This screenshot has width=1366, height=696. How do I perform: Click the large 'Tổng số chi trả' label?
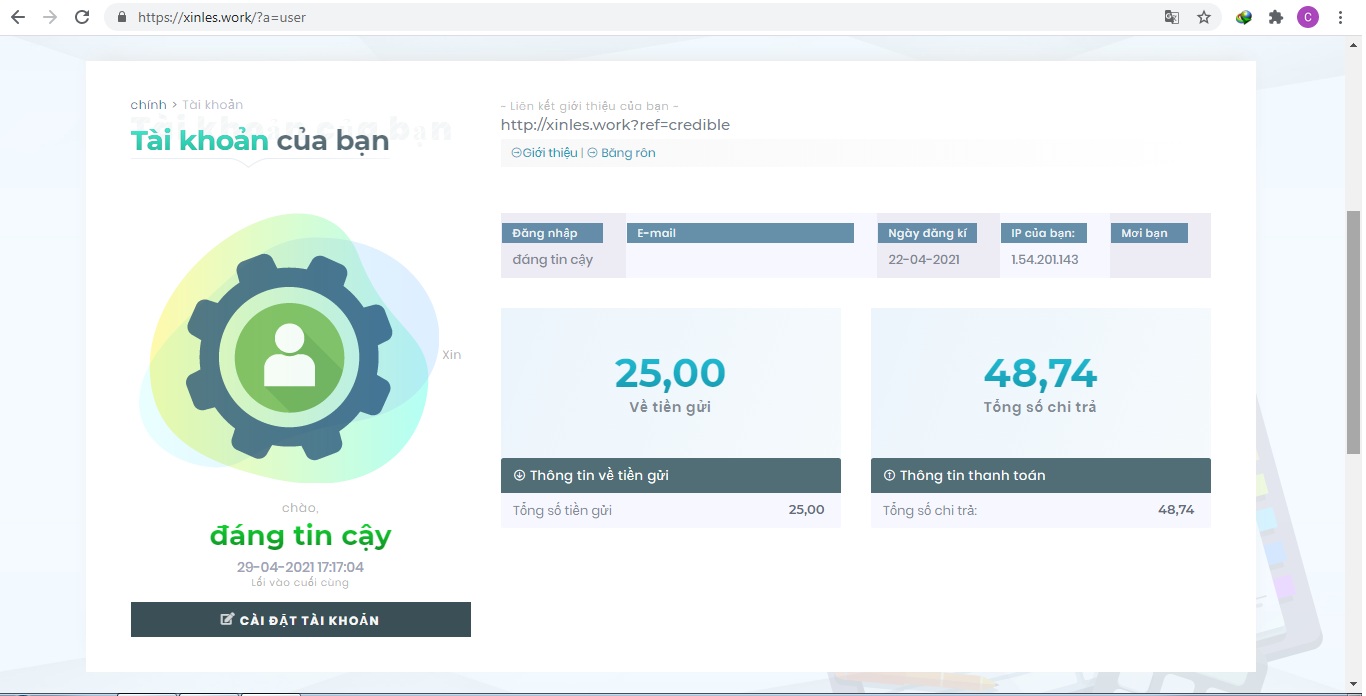pyautogui.click(x=1040, y=407)
